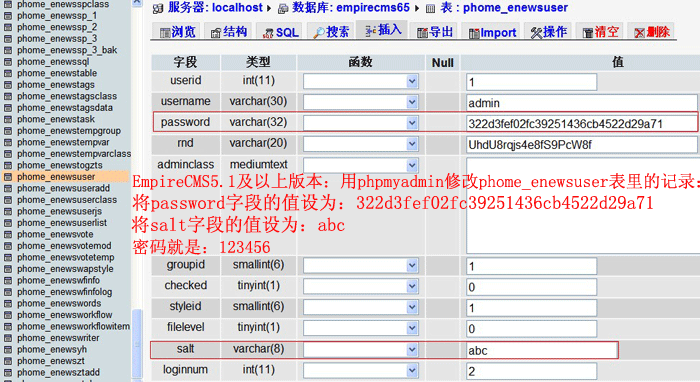The height and width of the screenshot is (382, 700).
Task: Click table icon beside phome_enewsuser in sidebar
Action: pos(8,177)
